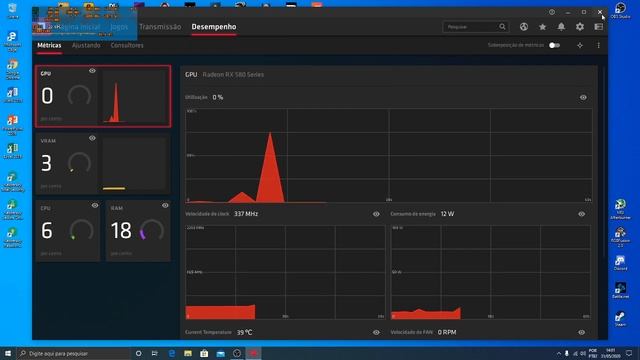
Task: Open the Consultores sub-tab
Action: 127,45
